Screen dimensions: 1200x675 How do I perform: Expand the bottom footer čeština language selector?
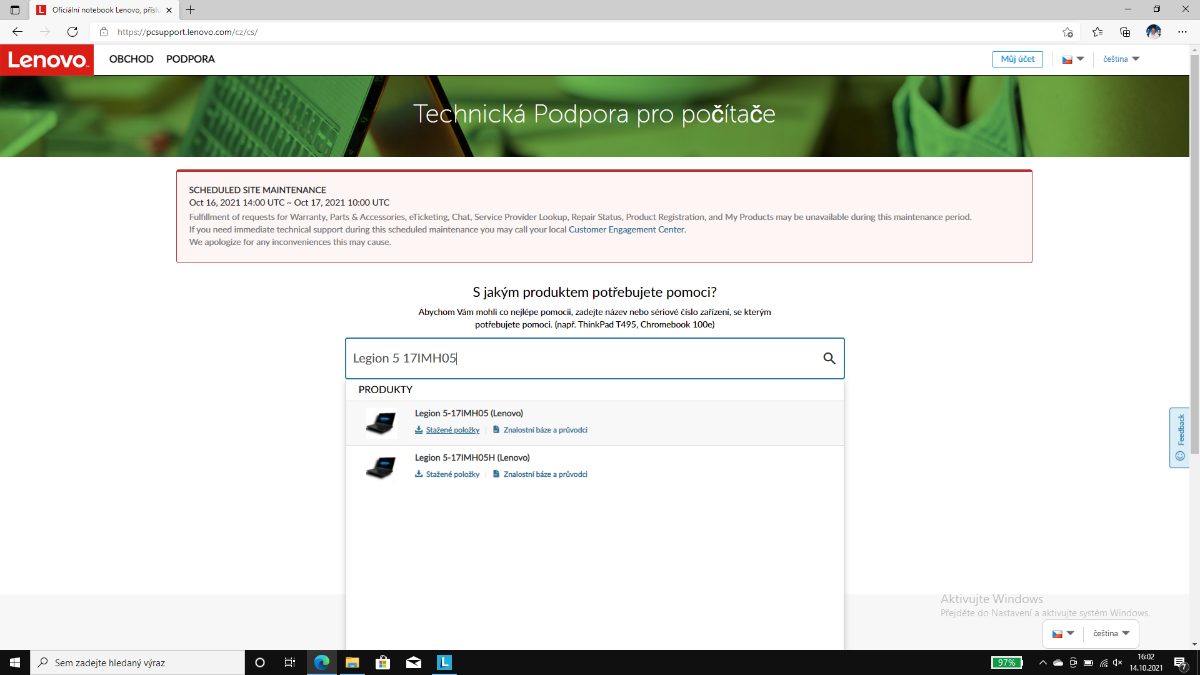(1112, 633)
